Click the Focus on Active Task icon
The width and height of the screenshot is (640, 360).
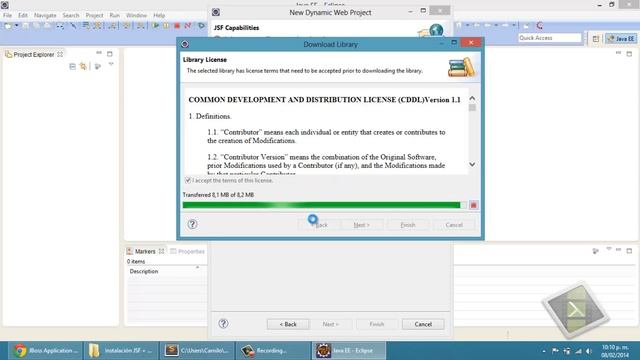[98, 66]
